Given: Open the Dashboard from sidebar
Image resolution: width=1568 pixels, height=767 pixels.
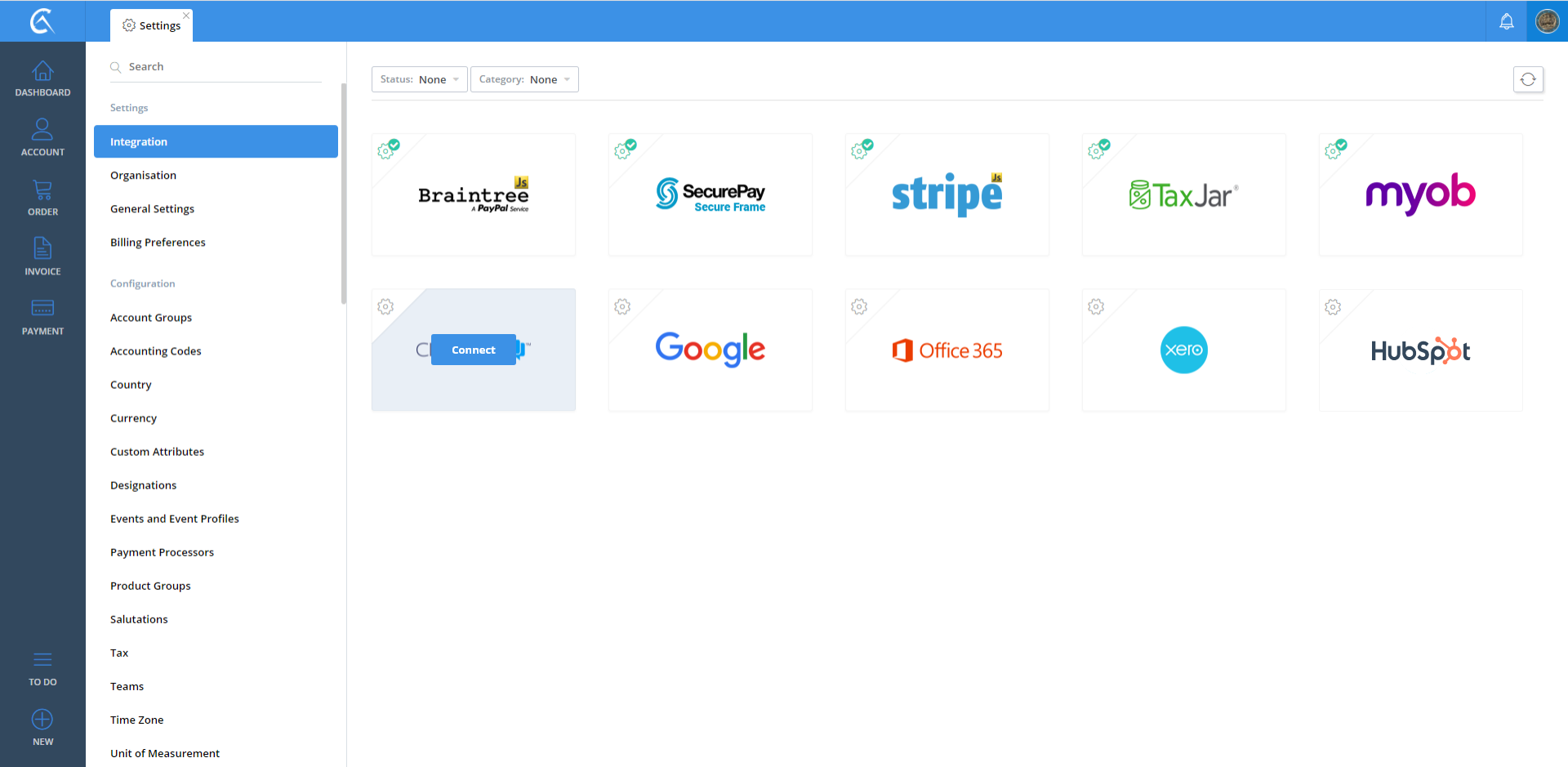Looking at the screenshot, I should pos(42,78).
